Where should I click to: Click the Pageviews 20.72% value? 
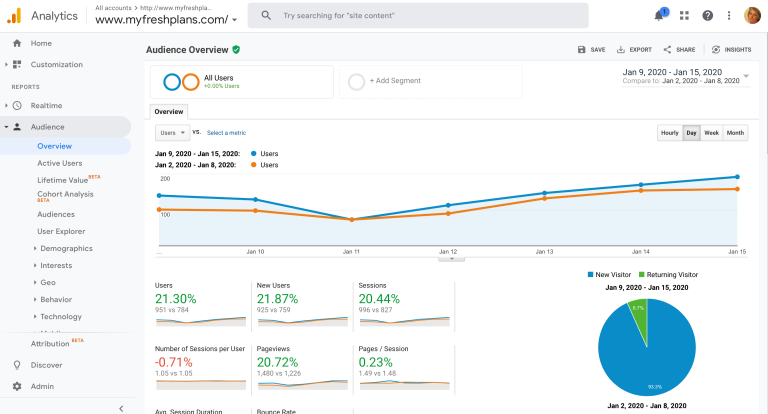click(277, 362)
